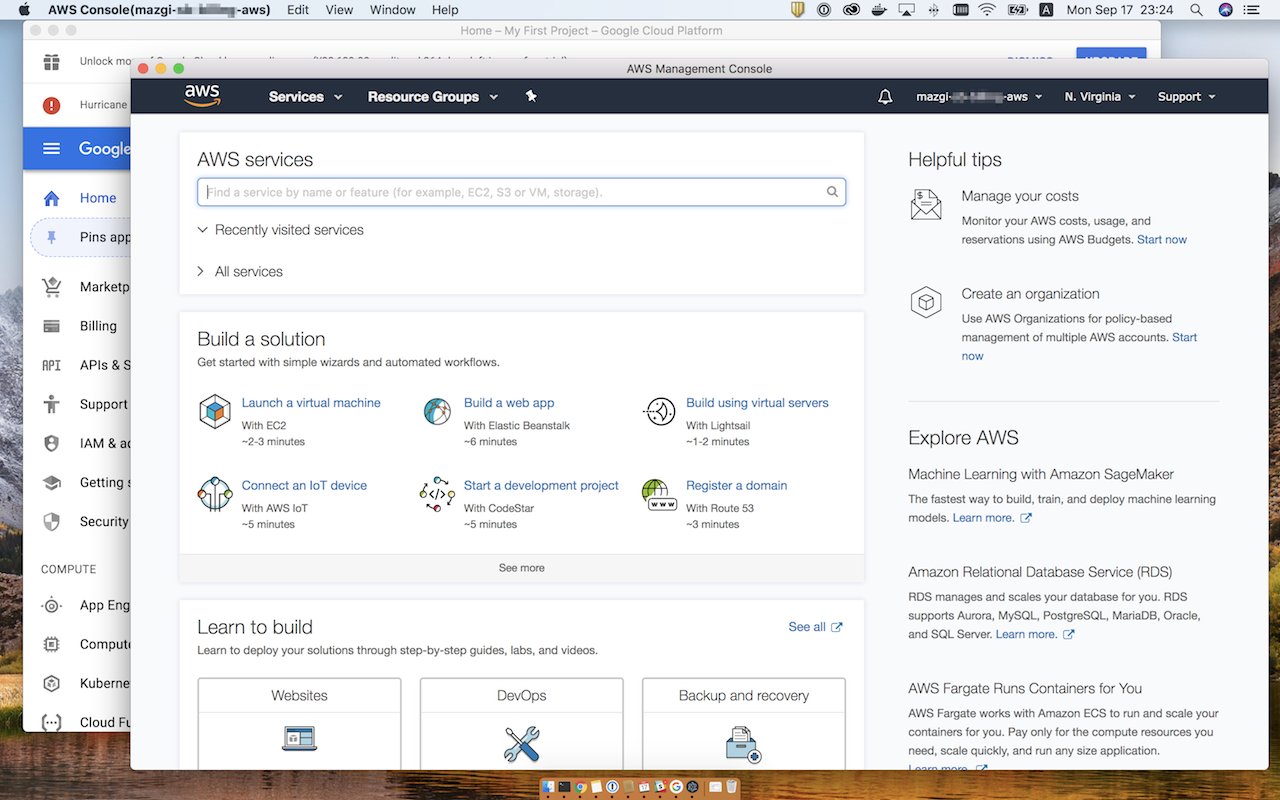1280x800 pixels.
Task: Click the pin favorites icon in navbar
Action: pos(531,96)
